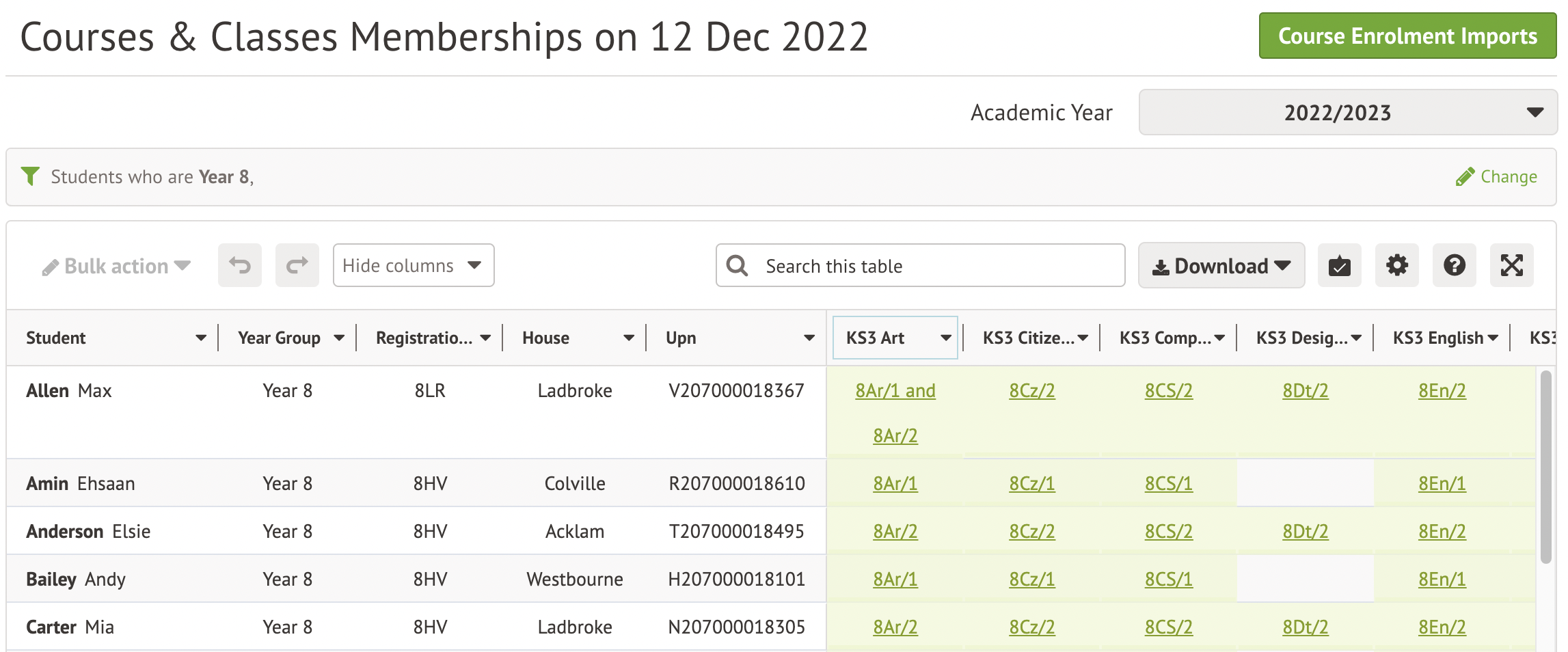Open House column sort arrow

point(628,338)
